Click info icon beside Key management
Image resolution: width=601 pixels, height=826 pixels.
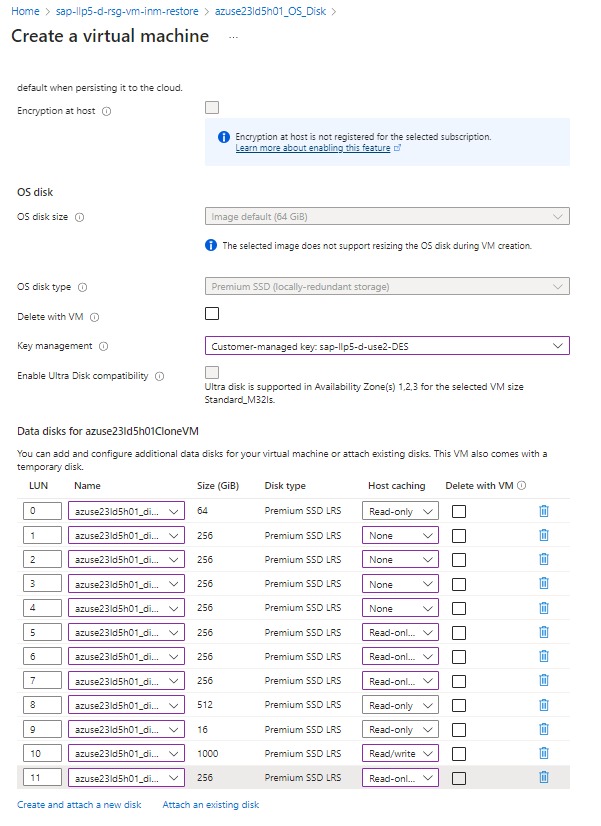point(103,346)
